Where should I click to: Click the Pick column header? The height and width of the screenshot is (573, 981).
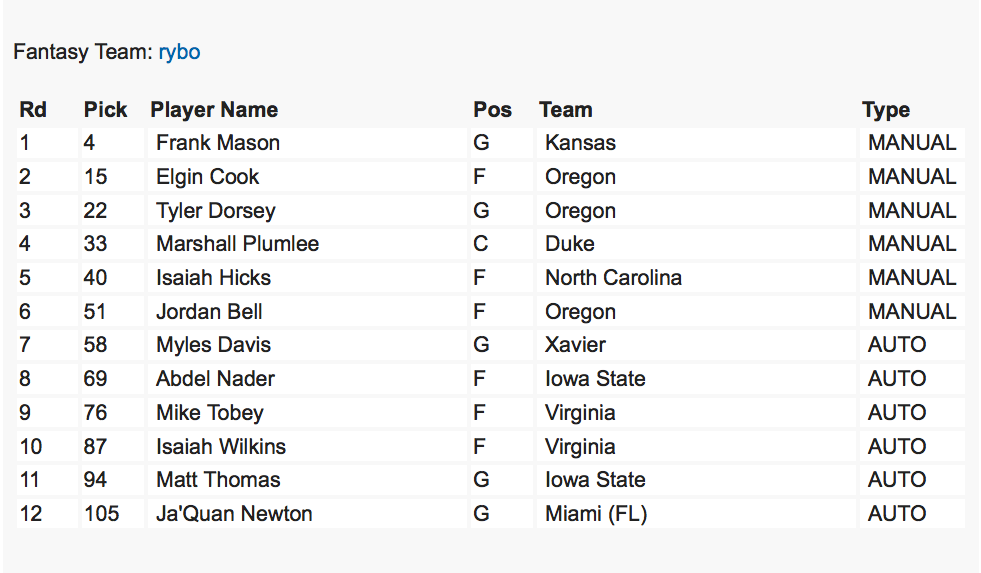click(105, 110)
